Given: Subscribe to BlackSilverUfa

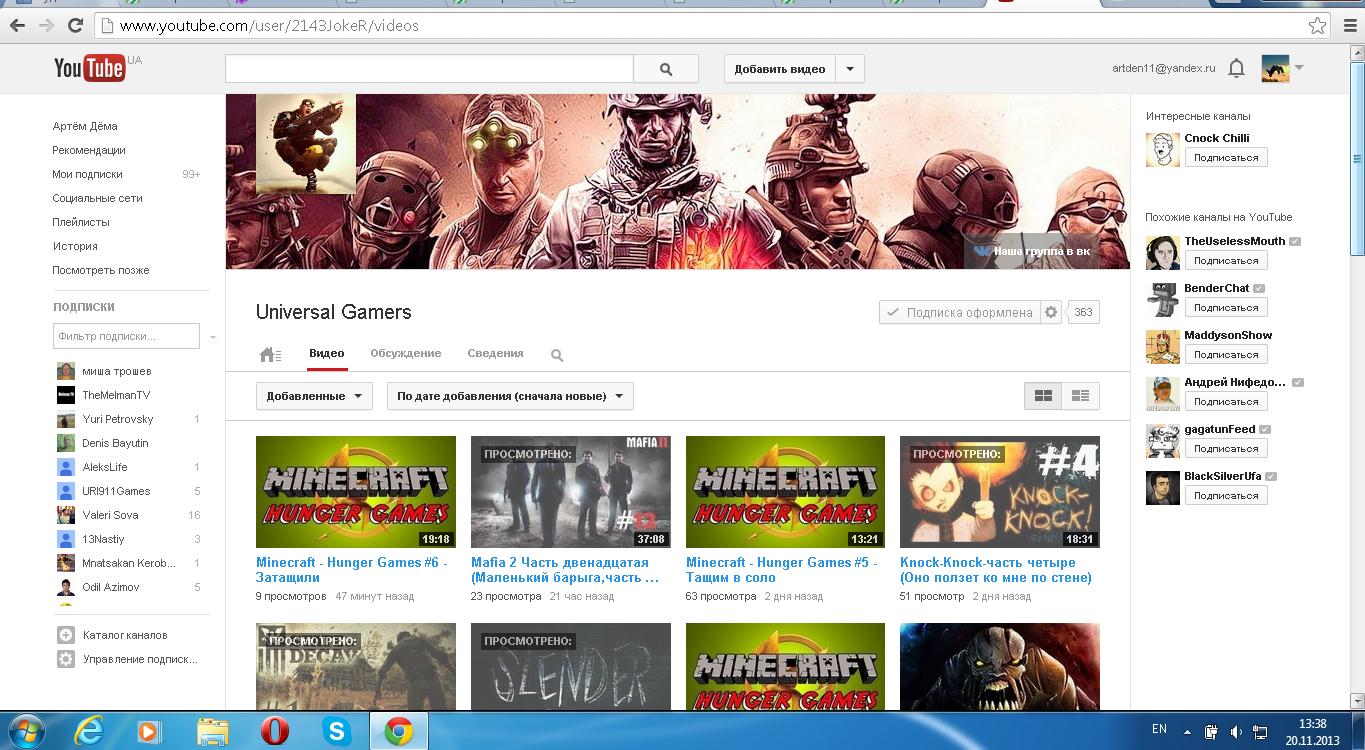Looking at the screenshot, I should [1226, 495].
